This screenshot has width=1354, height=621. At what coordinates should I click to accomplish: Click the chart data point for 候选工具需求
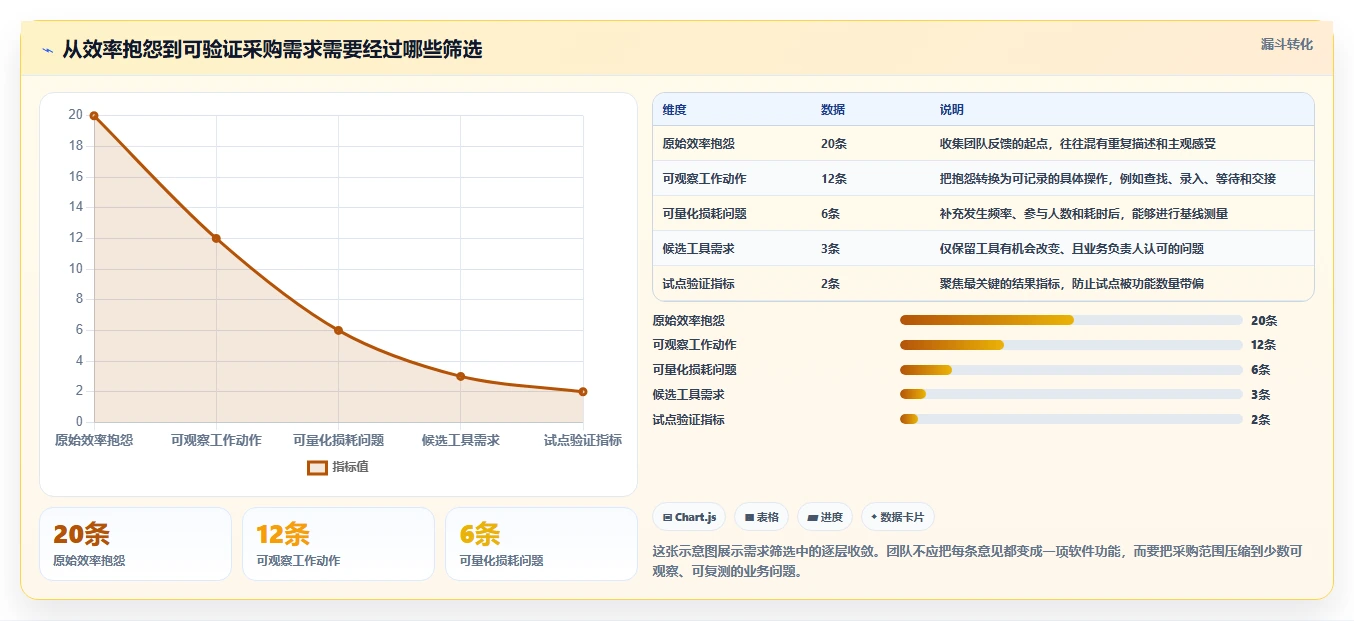point(461,376)
